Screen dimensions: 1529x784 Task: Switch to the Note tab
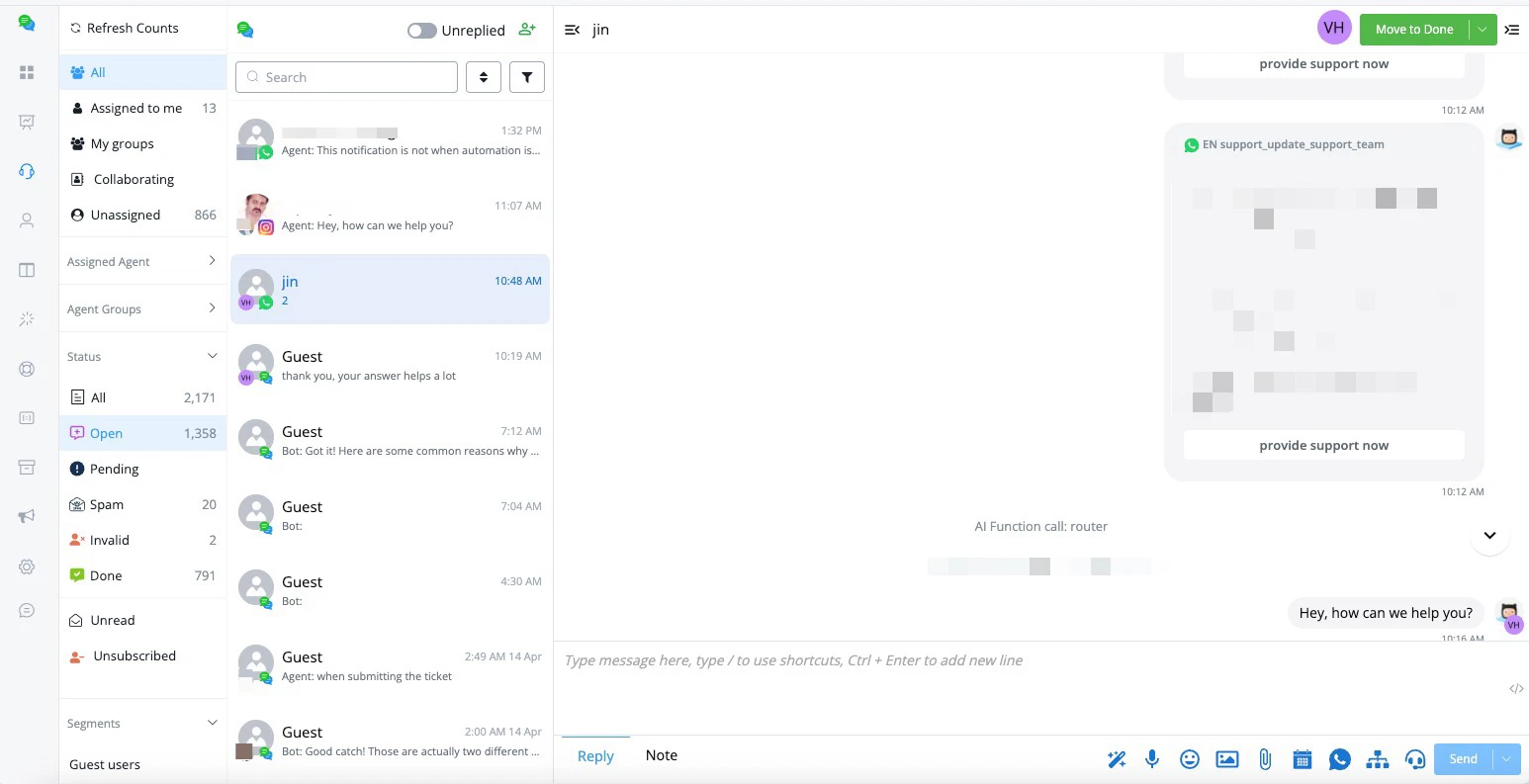661,754
